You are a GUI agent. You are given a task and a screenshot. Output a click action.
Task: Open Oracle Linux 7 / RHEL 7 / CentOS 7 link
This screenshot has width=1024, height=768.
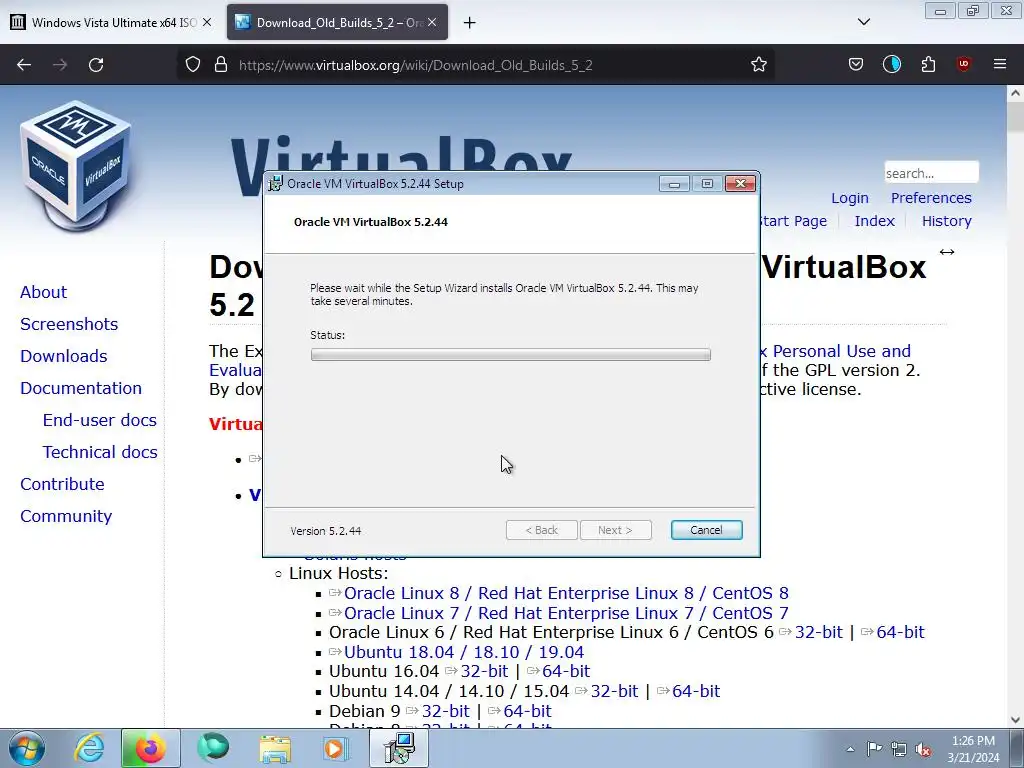(566, 613)
